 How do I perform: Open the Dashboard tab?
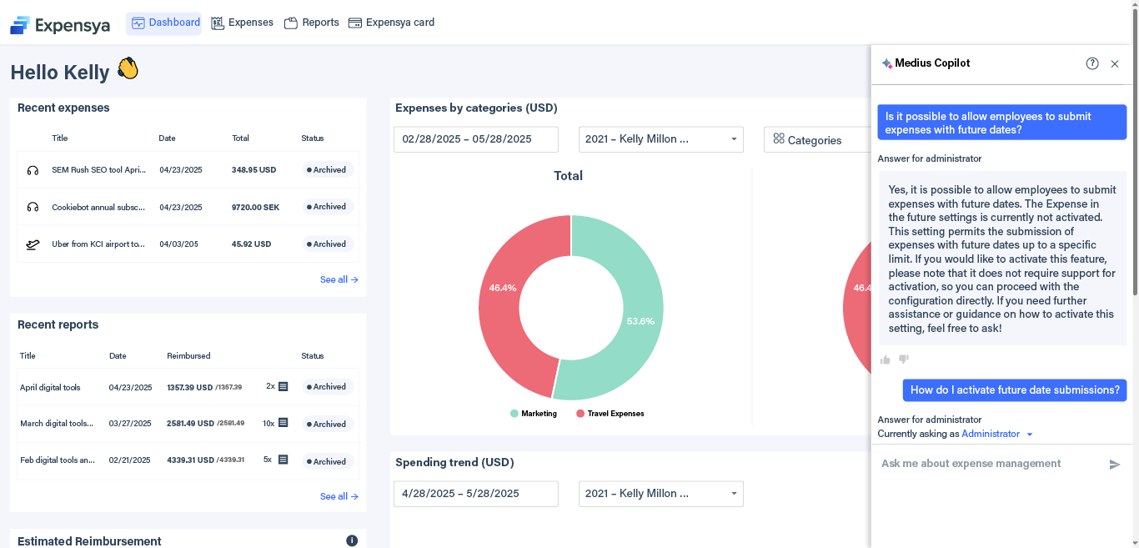164,23
